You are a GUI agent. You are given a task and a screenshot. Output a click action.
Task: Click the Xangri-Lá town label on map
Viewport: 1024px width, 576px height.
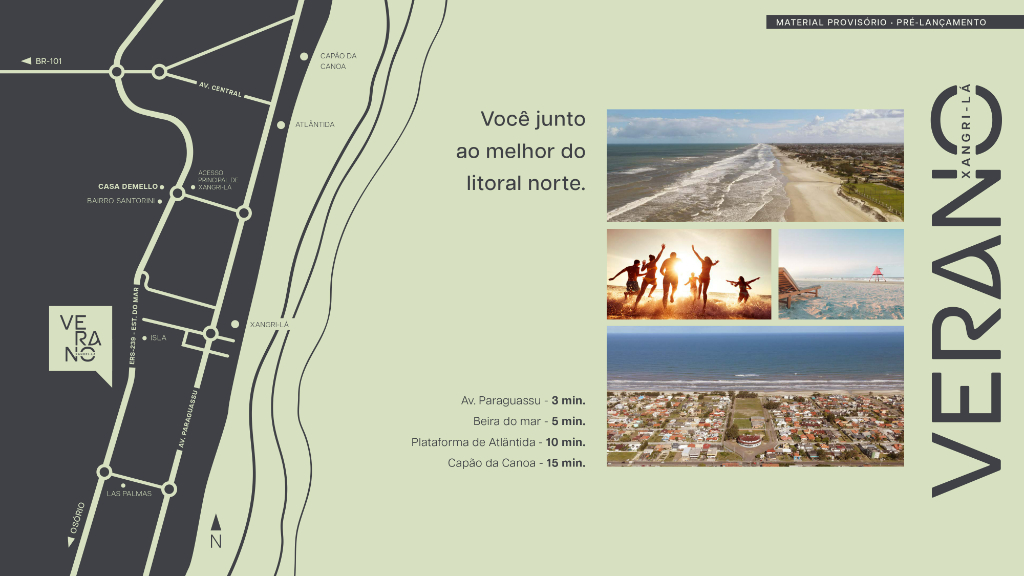point(269,325)
